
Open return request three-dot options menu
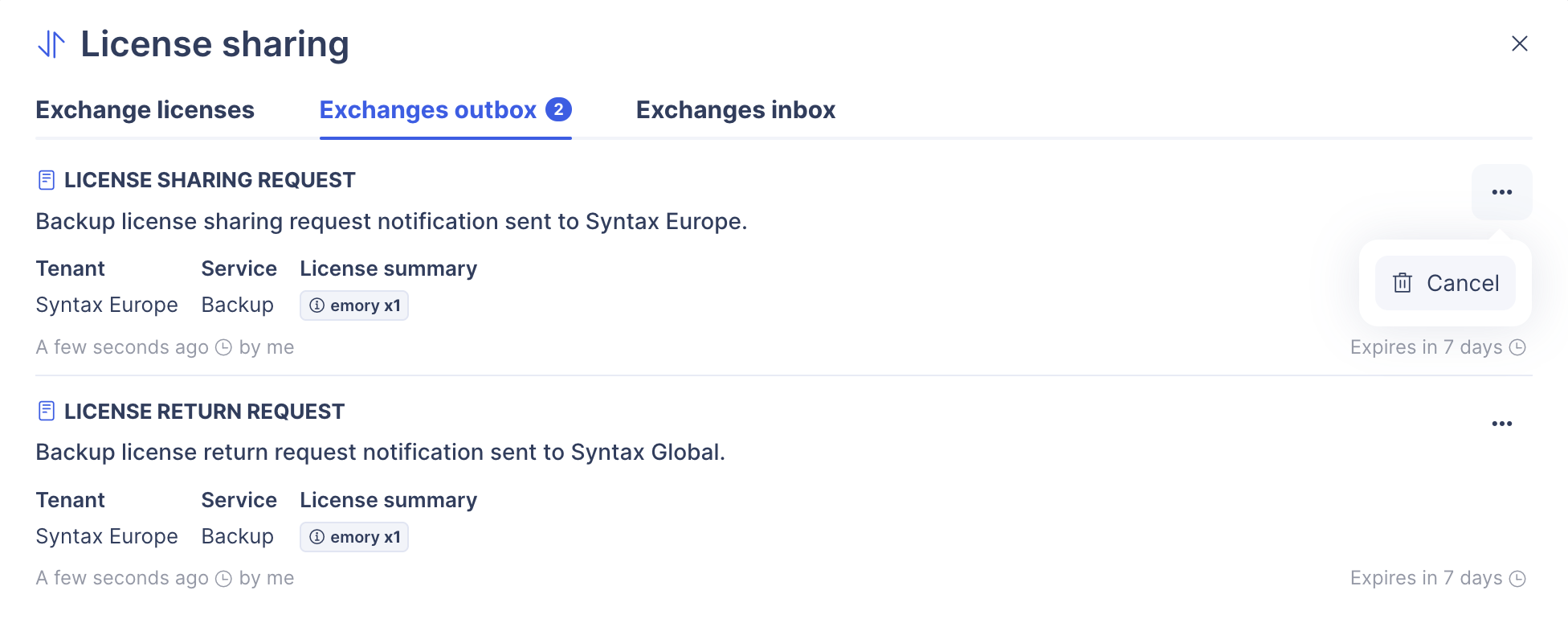pos(1501,424)
